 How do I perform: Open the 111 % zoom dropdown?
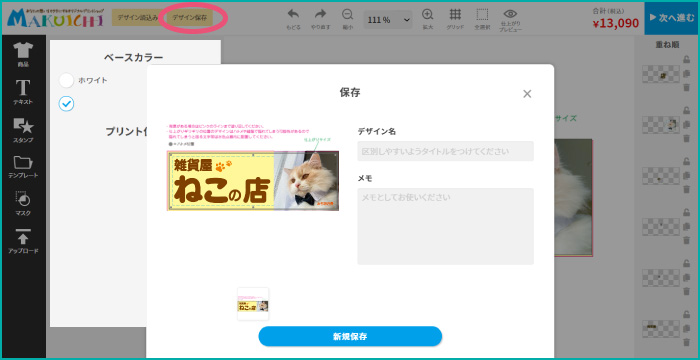pyautogui.click(x=388, y=20)
